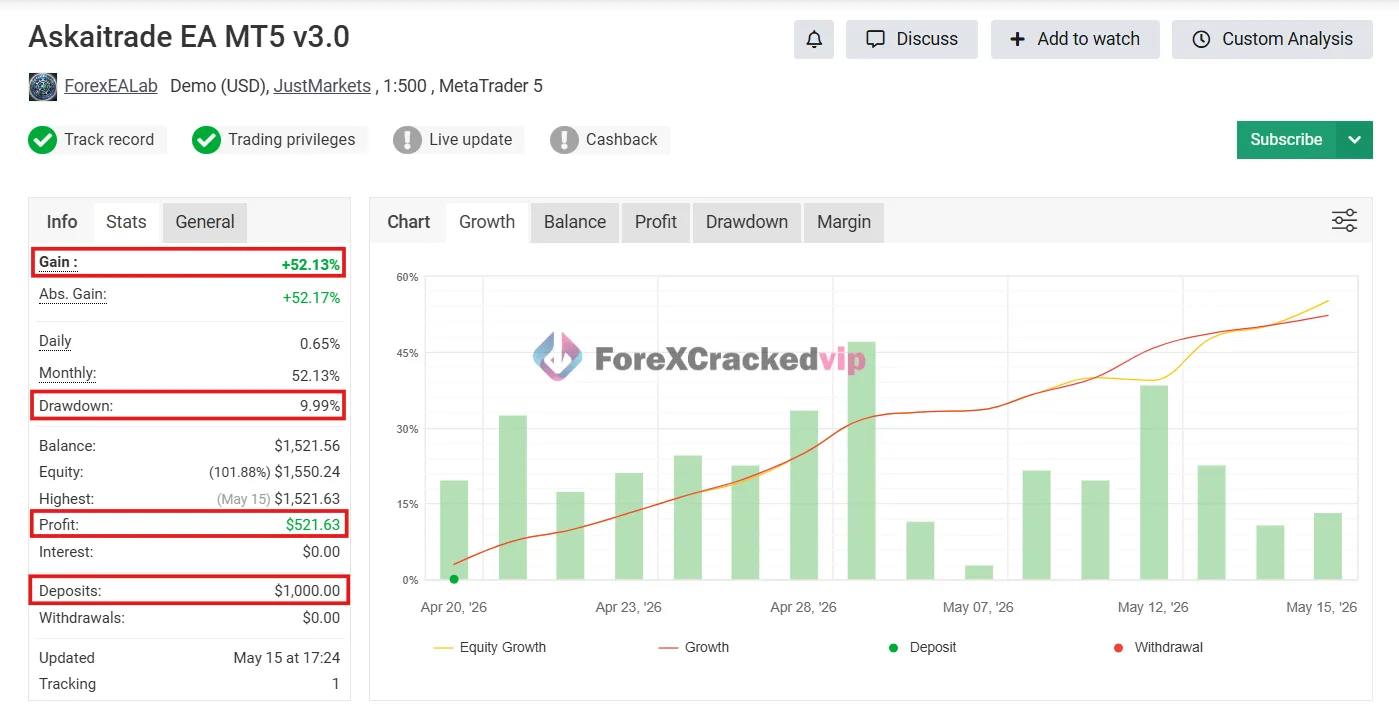Select the Drawdown chart tab

747,222
